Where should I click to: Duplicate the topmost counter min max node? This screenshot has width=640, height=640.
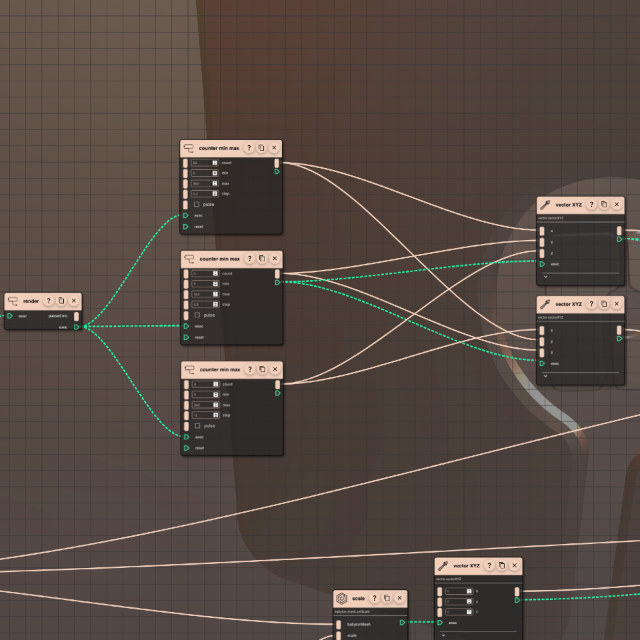[262, 148]
